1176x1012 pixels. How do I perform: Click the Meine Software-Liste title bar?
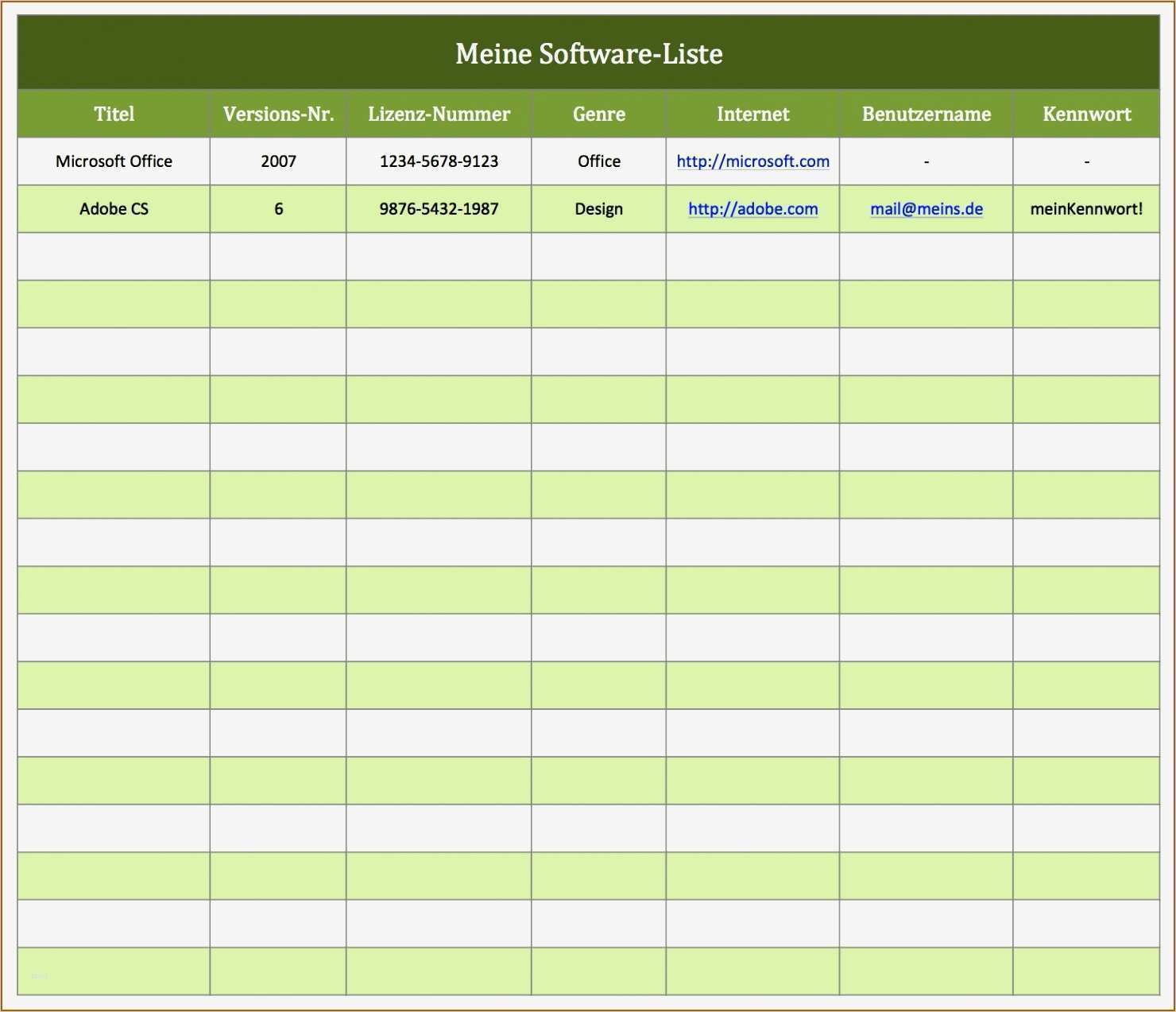588,52
